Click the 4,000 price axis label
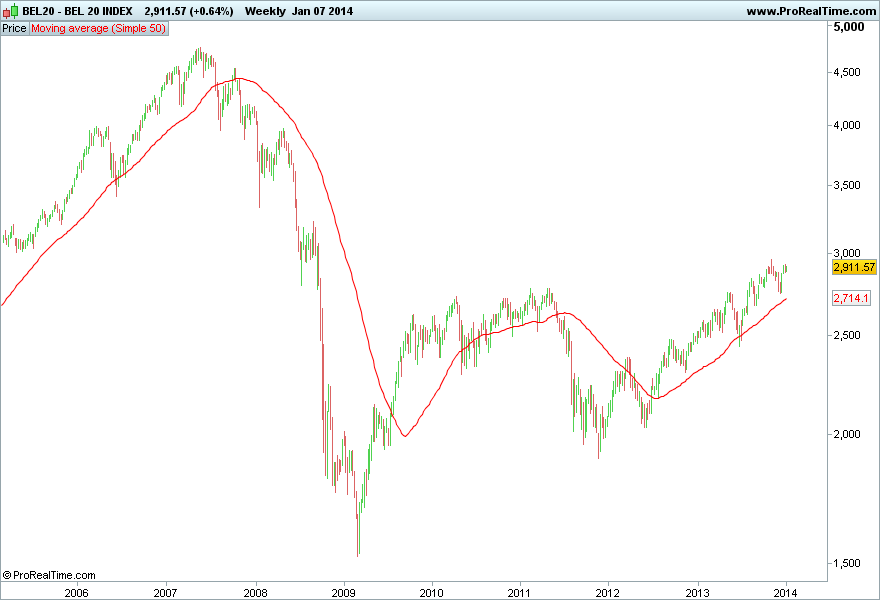The height and width of the screenshot is (600, 880). pos(847,125)
